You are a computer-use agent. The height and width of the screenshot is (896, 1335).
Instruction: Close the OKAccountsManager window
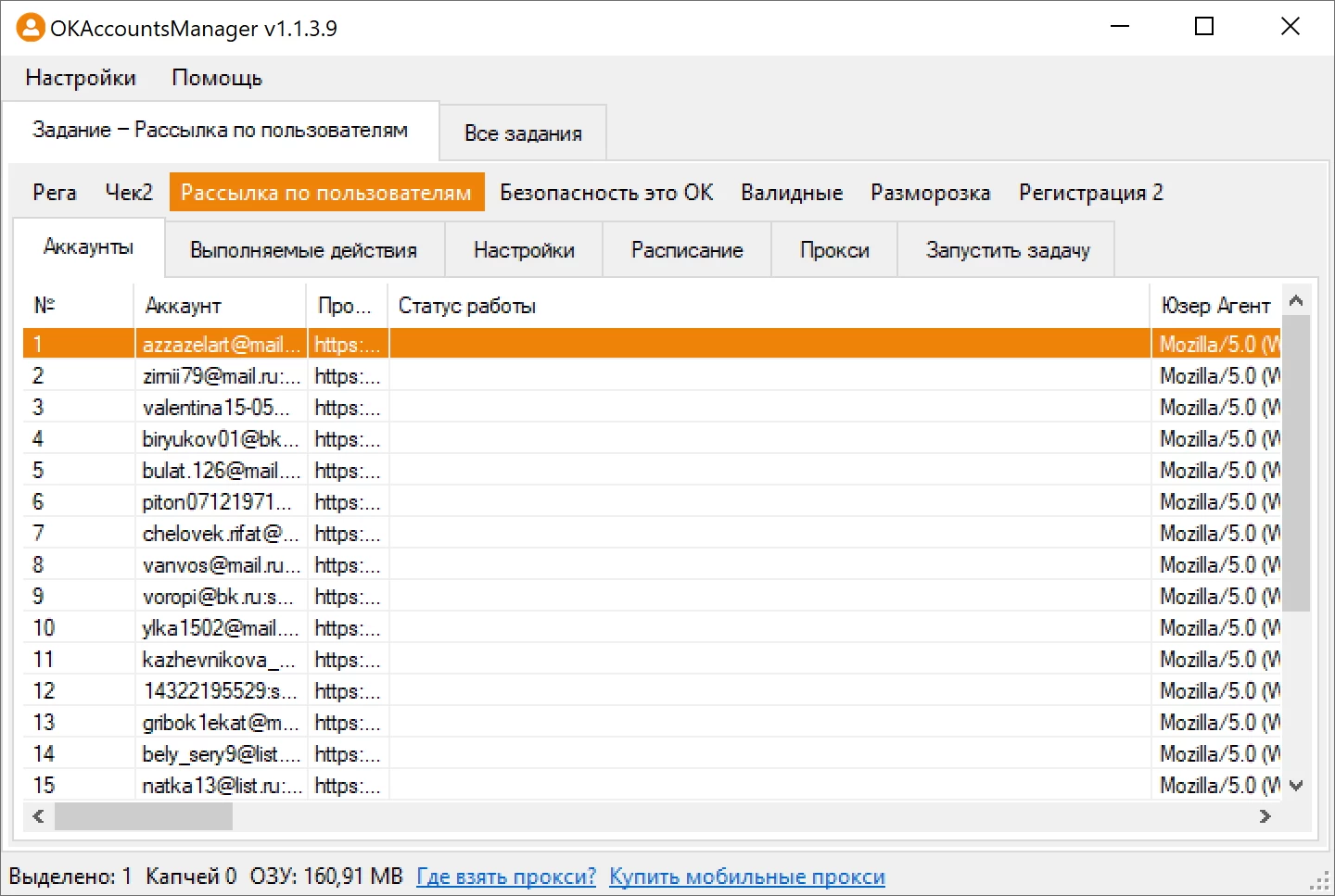[1290, 27]
